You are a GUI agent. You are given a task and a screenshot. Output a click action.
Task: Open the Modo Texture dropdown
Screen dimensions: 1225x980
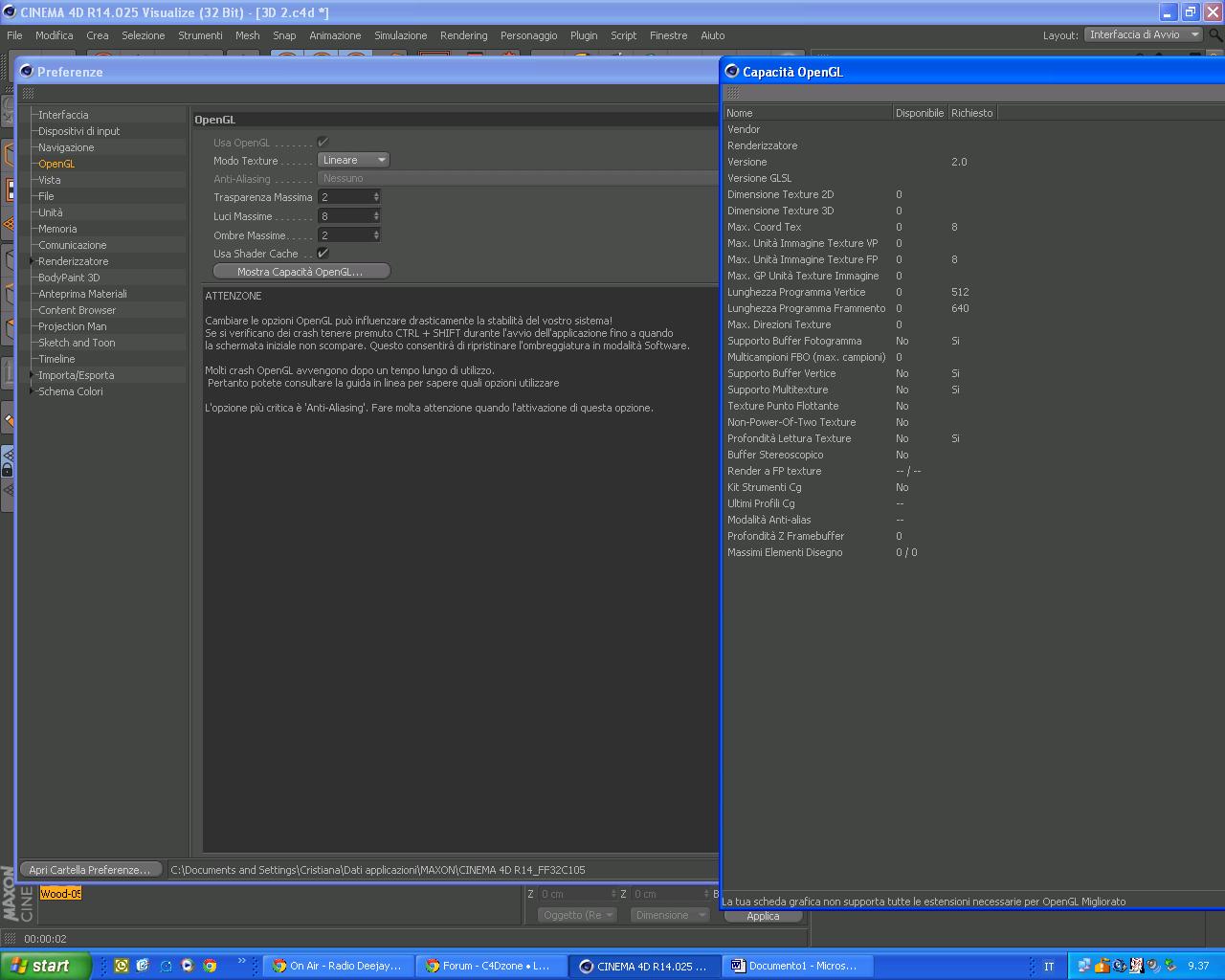point(354,160)
